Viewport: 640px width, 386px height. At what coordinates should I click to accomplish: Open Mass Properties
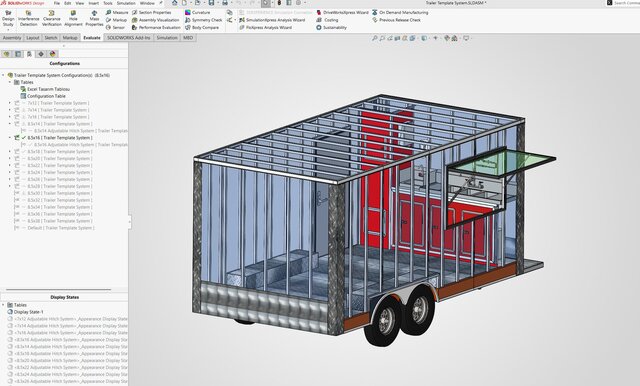point(94,19)
